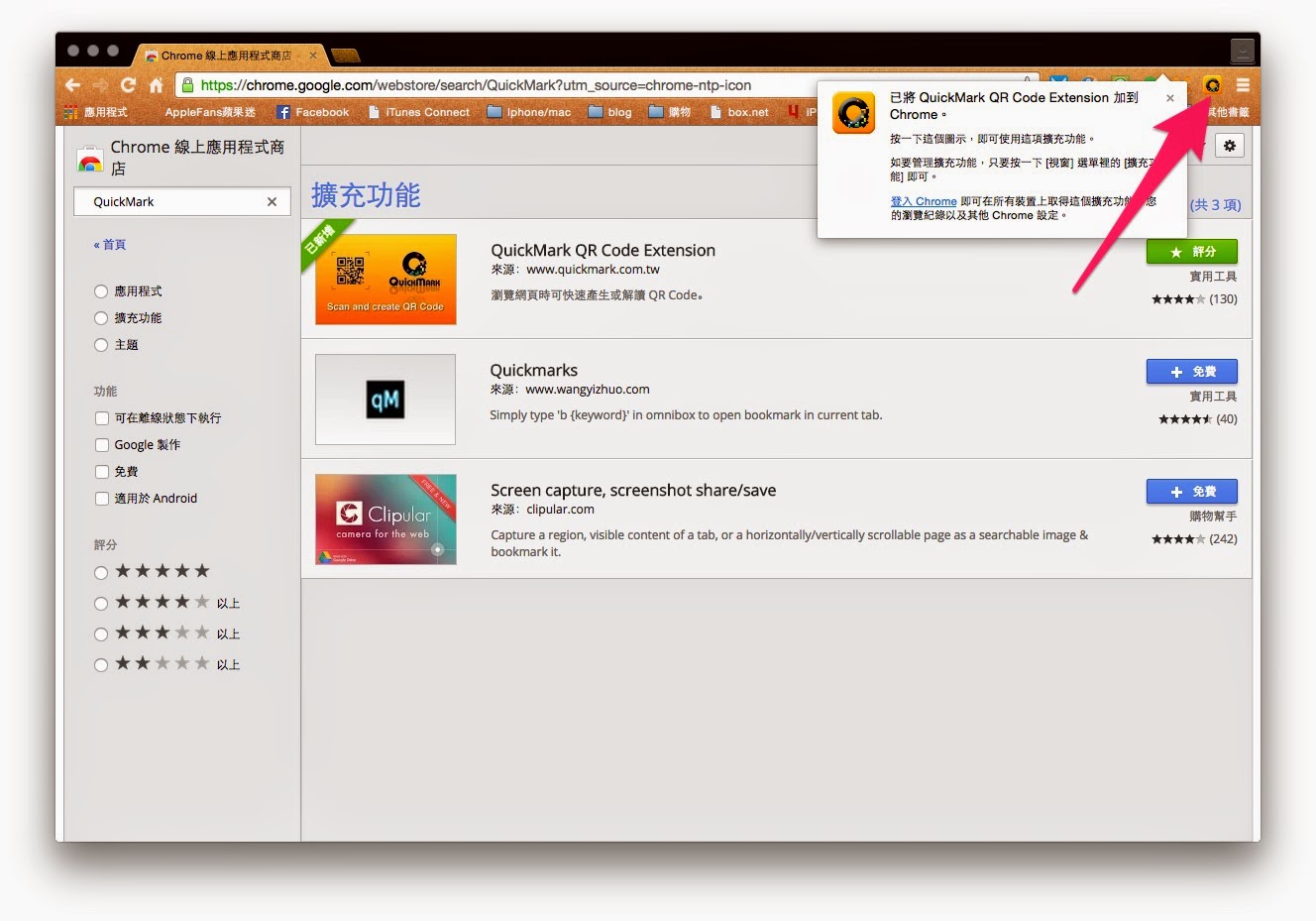1316x921 pixels.
Task: Click the (共 3 項) results count link
Action: [x=1215, y=205]
